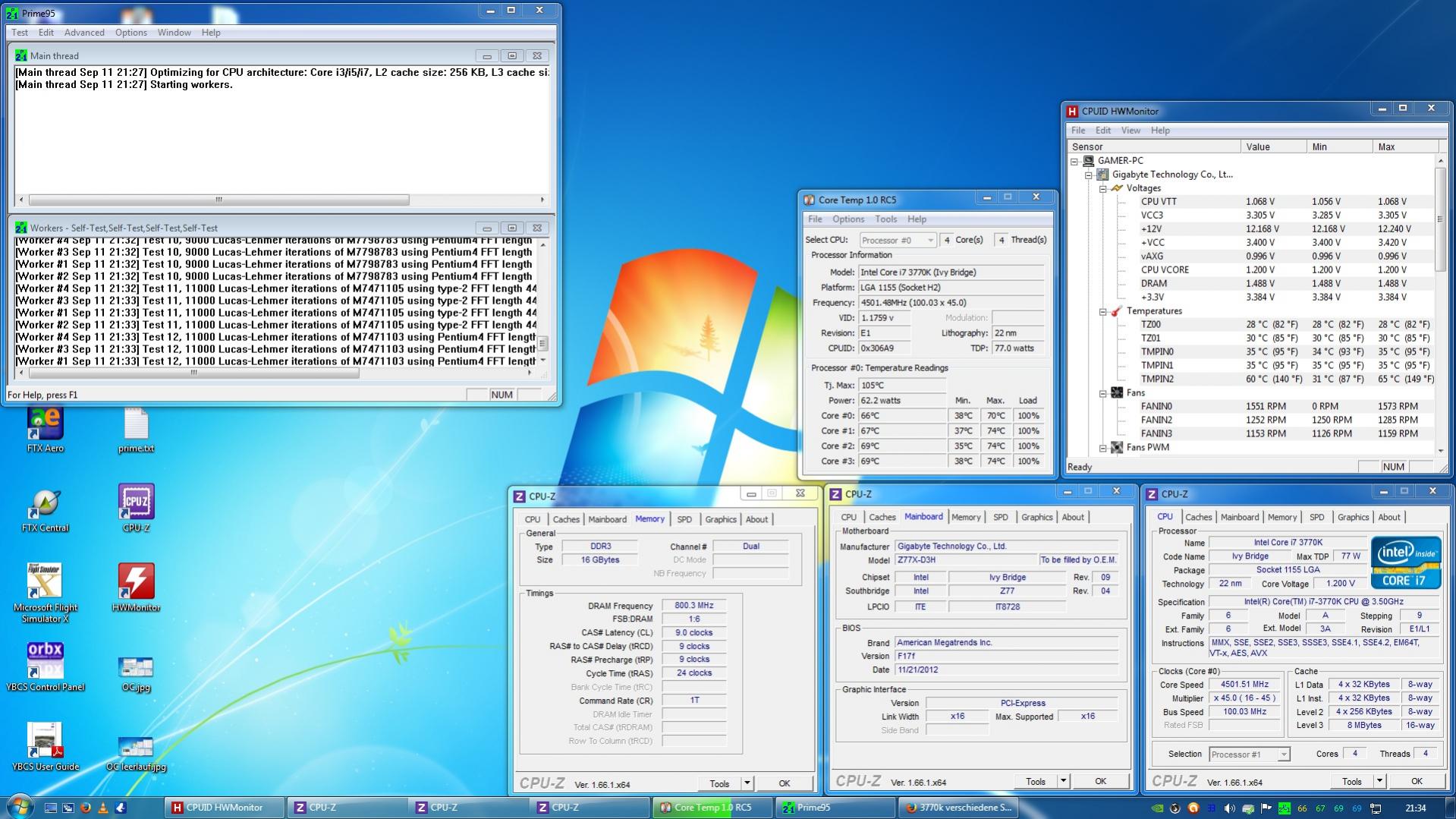Click the Tools button in CPU-Z CPU window
Image resolution: width=1456 pixels, height=819 pixels.
tap(1352, 781)
